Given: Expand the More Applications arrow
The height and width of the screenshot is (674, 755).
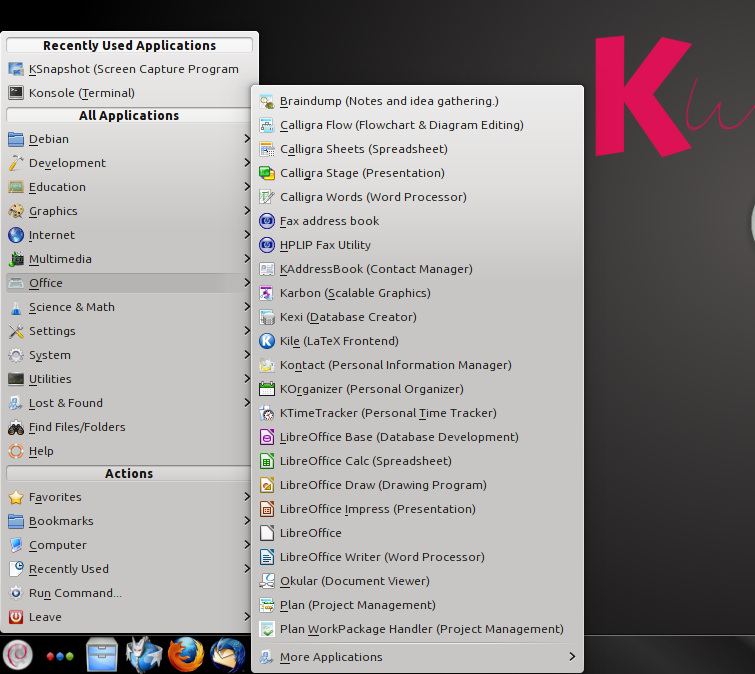Looking at the screenshot, I should coord(572,657).
